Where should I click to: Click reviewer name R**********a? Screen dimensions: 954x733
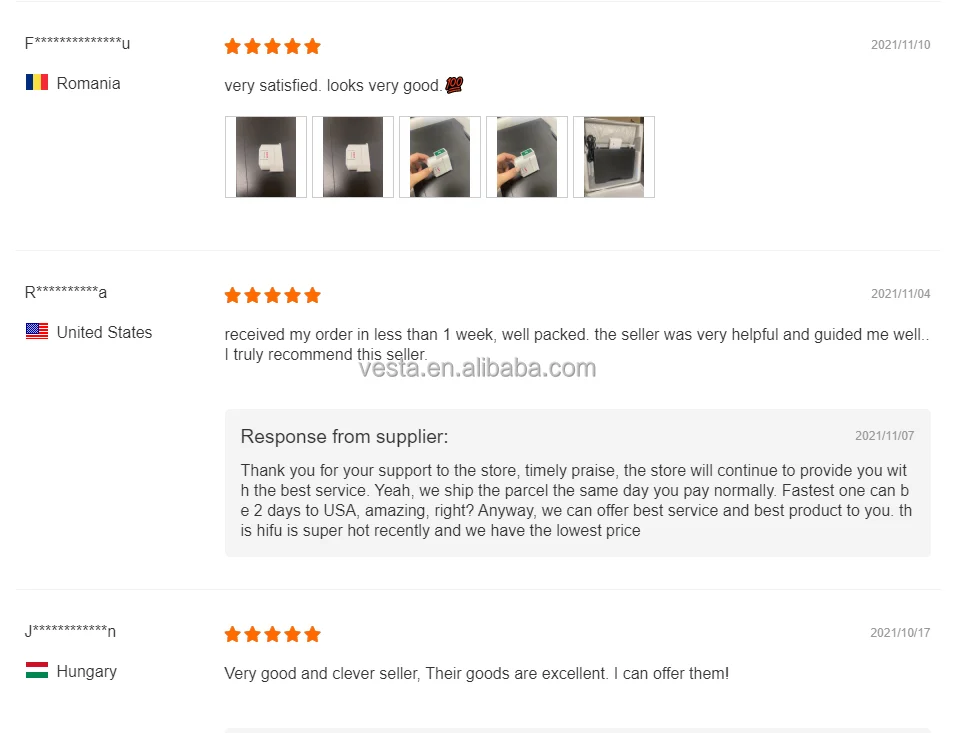66,292
